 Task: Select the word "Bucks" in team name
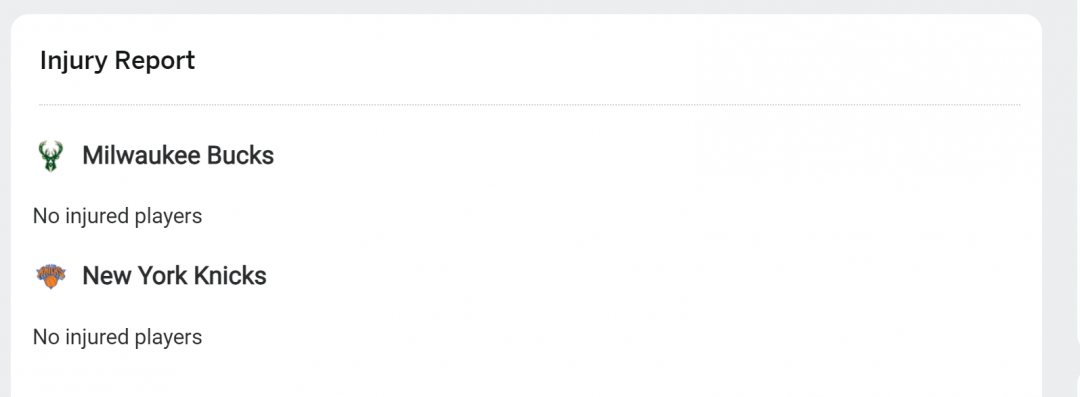[240, 156]
